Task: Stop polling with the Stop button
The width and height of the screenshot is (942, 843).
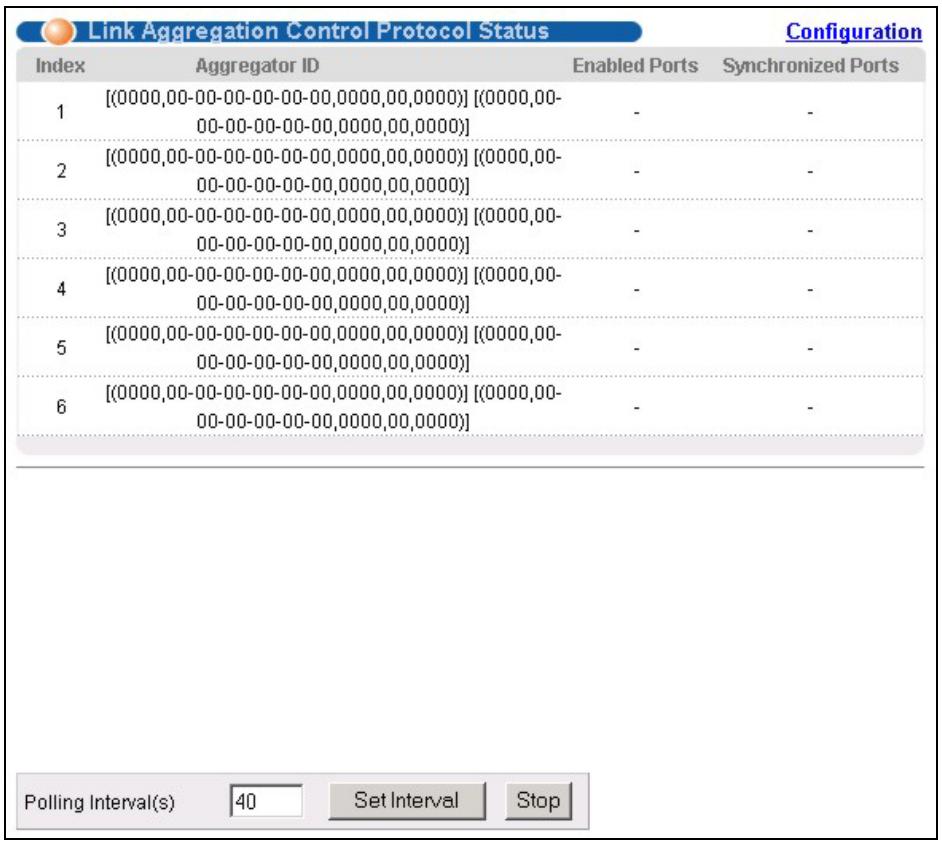Action: pos(538,800)
